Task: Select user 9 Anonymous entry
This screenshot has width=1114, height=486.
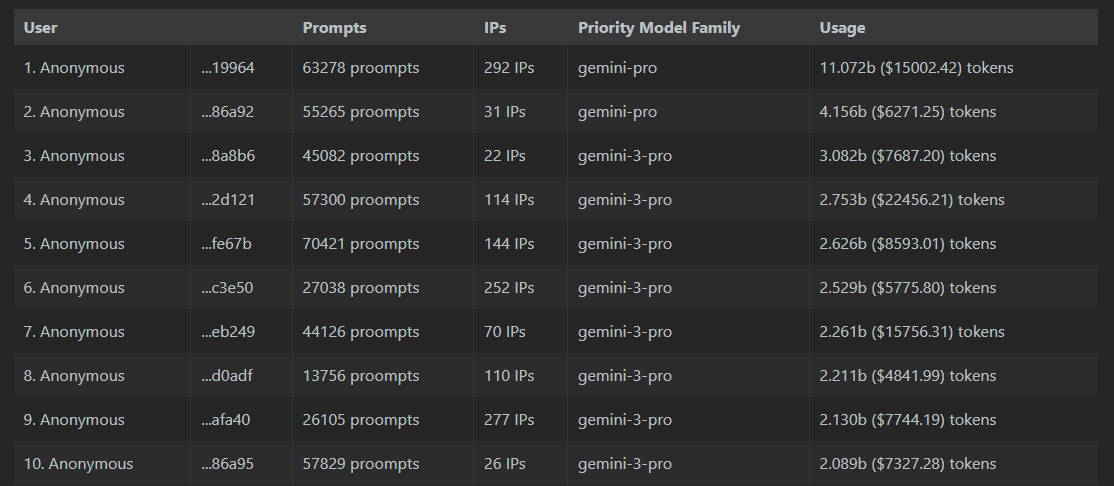Action: [x=74, y=421]
